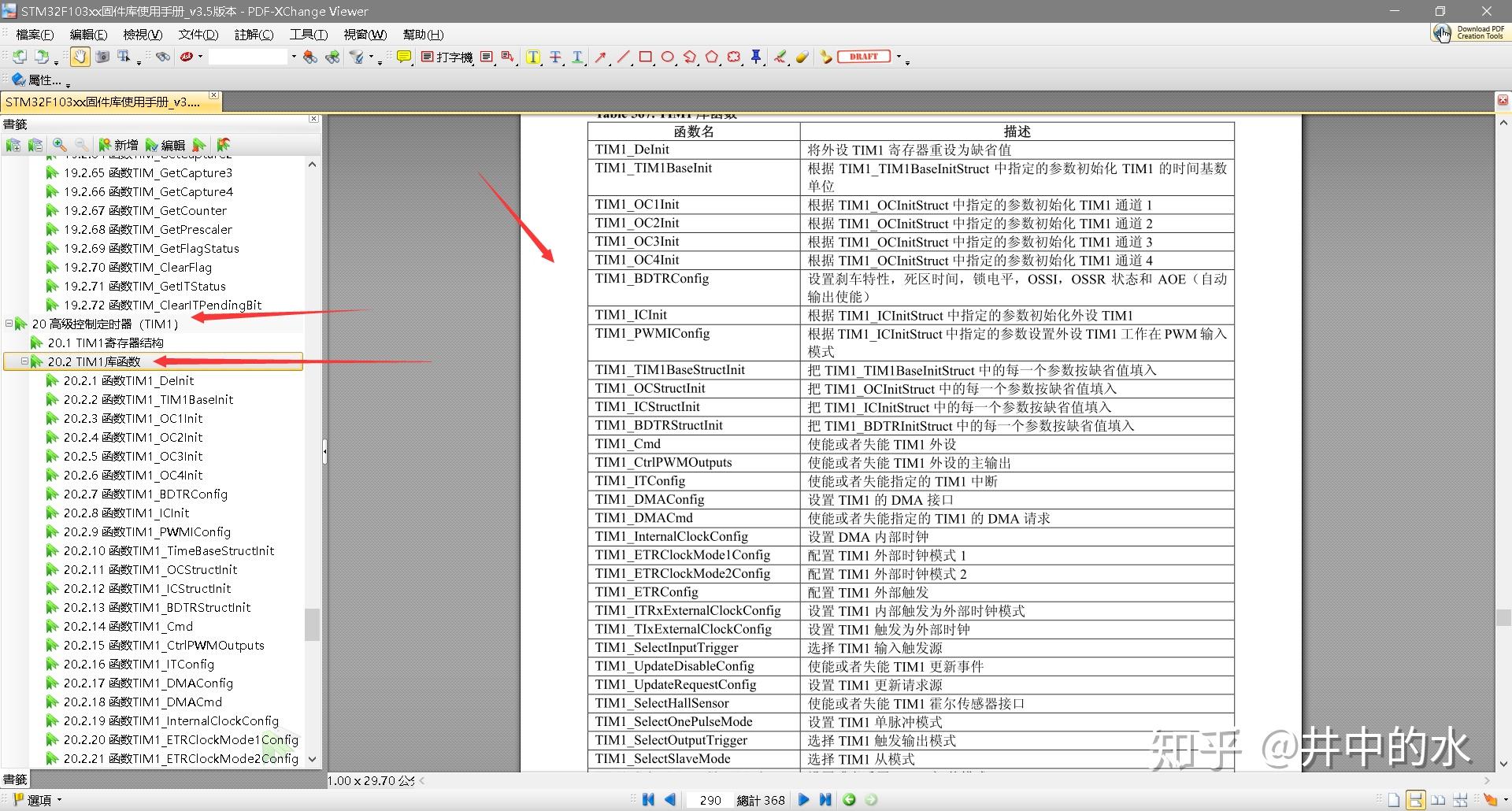Apply the DRAFT stamp
Screen dimensions: 1512x811
(864, 57)
